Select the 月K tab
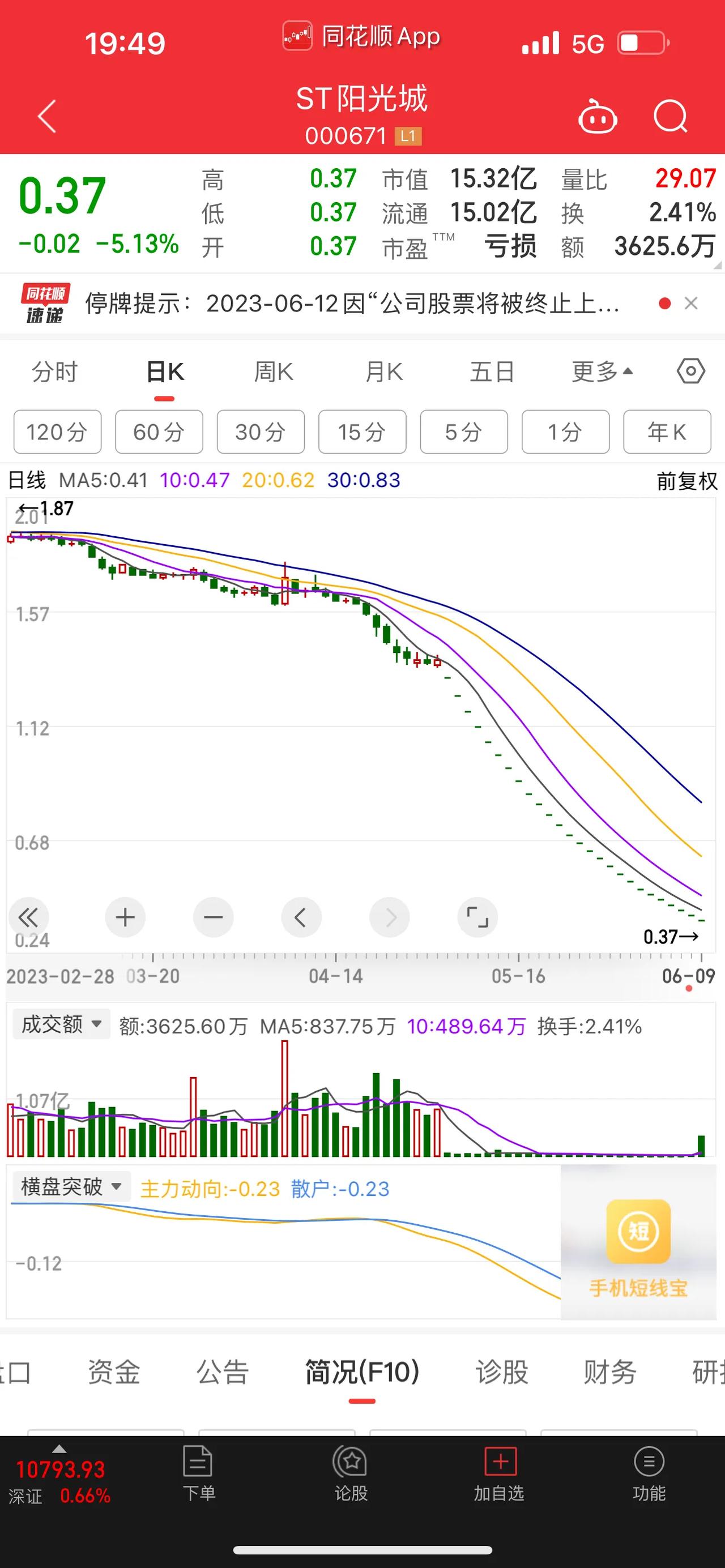This screenshot has width=725, height=1568. click(383, 371)
